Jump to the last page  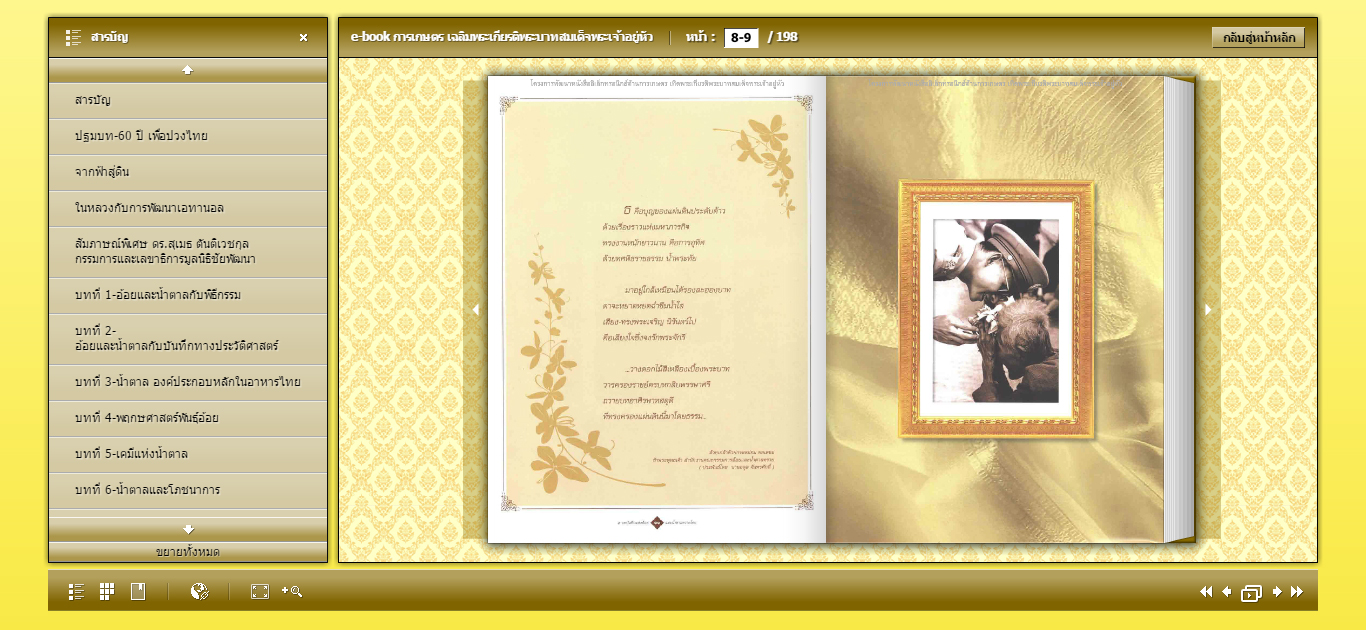pos(1297,592)
